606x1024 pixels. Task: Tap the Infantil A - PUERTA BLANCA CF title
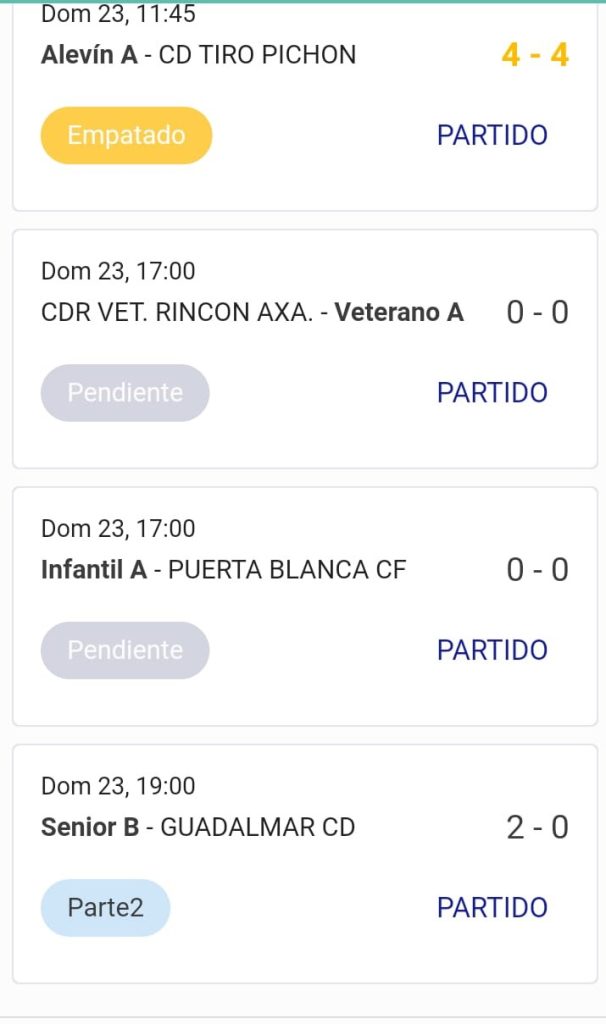pyautogui.click(x=223, y=569)
